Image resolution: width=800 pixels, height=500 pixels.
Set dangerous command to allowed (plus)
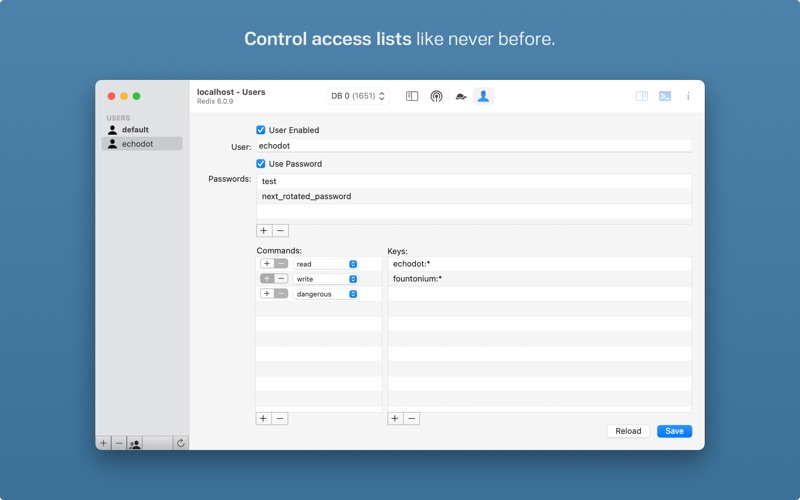coord(267,293)
